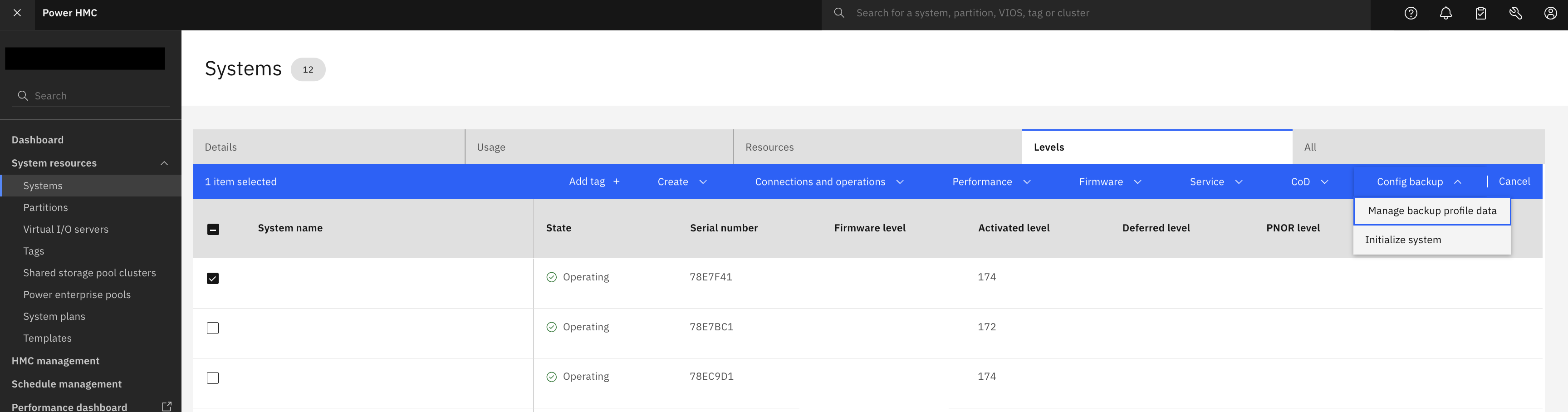This screenshot has width=1568, height=412.
Task: Switch to the All tab
Action: [x=1419, y=147]
